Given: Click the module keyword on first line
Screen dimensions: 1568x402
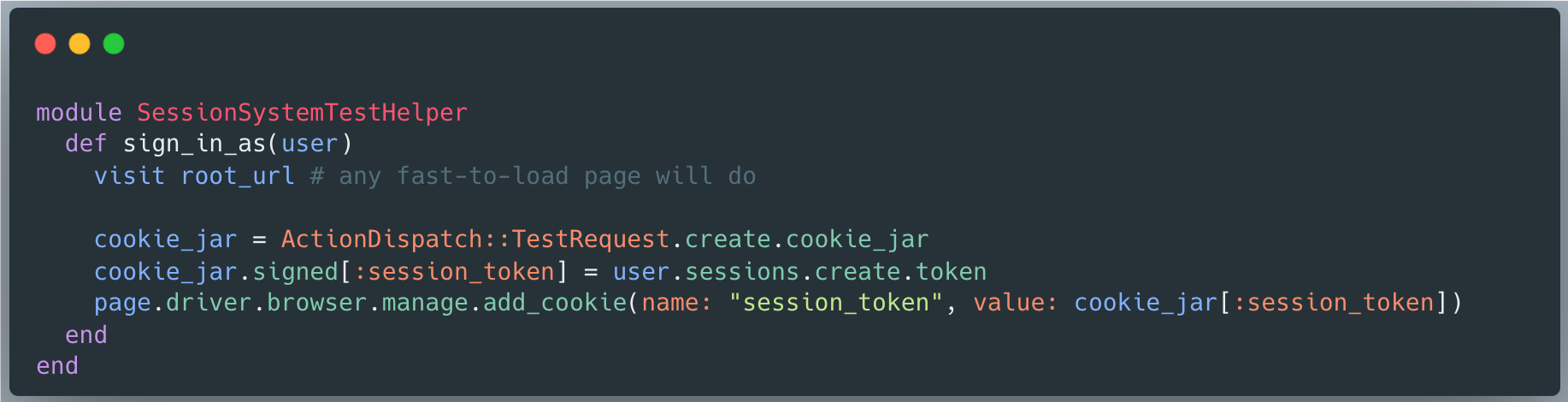Looking at the screenshot, I should (x=79, y=113).
